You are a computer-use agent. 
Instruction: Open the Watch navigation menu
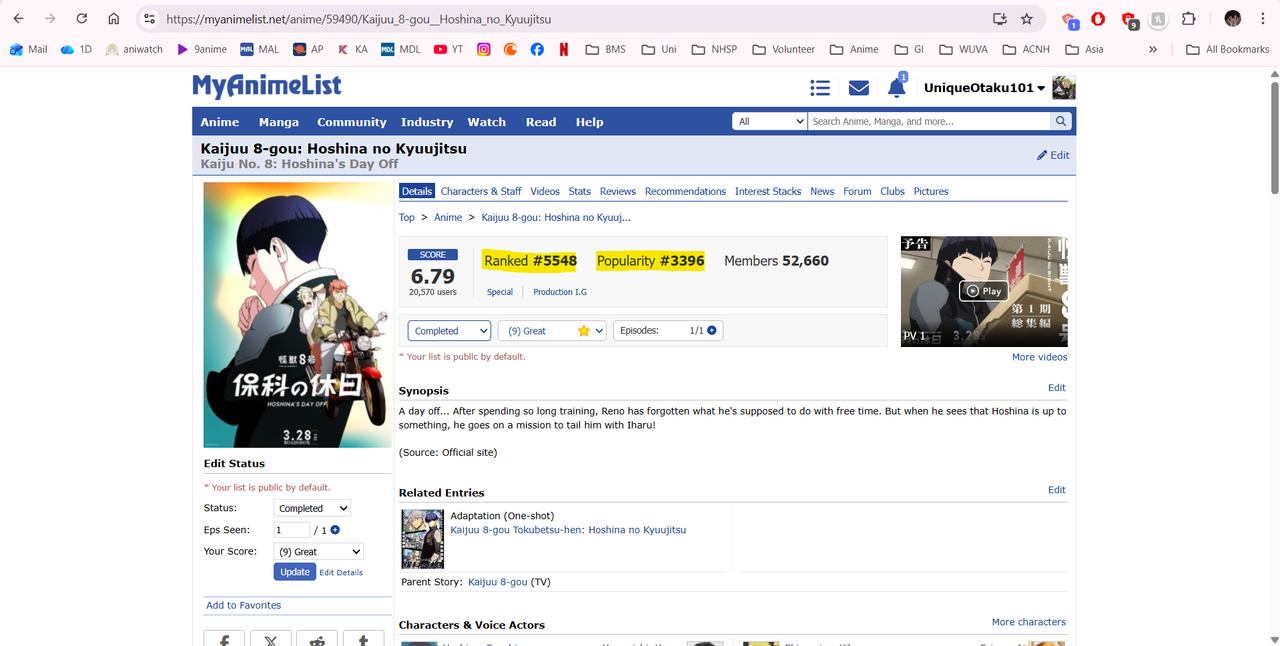point(487,122)
